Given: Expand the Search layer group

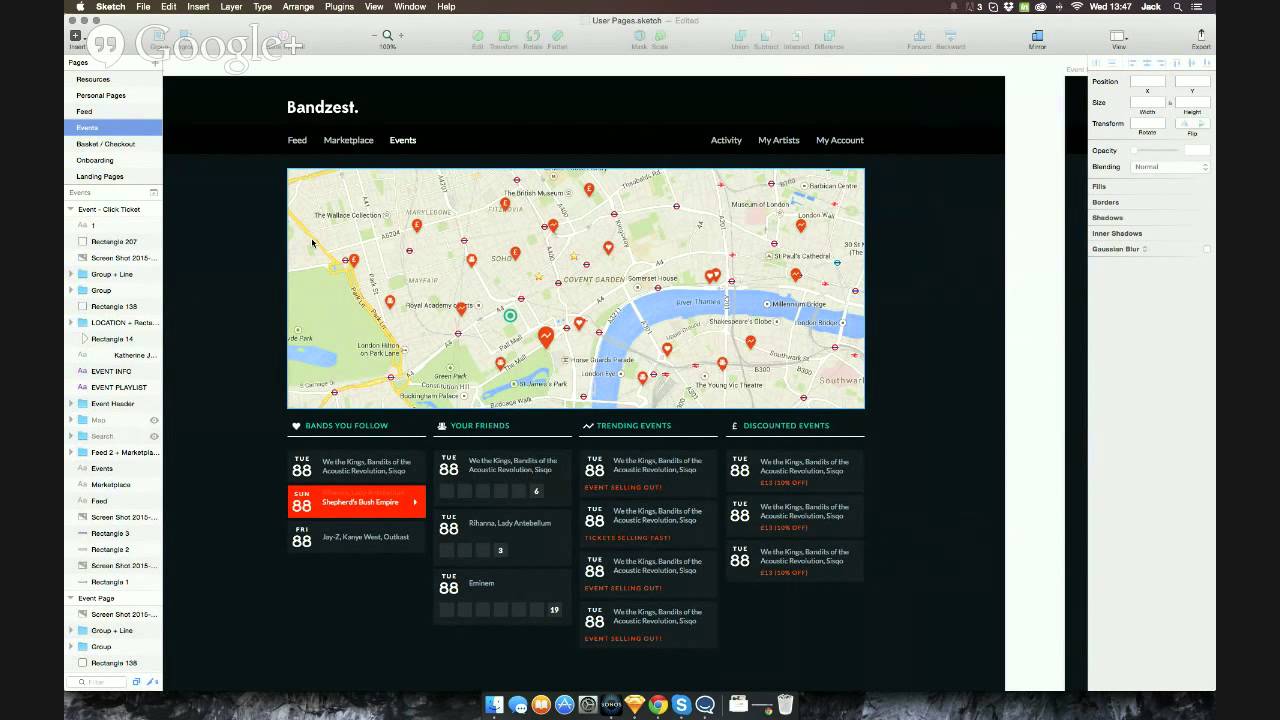Looking at the screenshot, I should [x=71, y=436].
